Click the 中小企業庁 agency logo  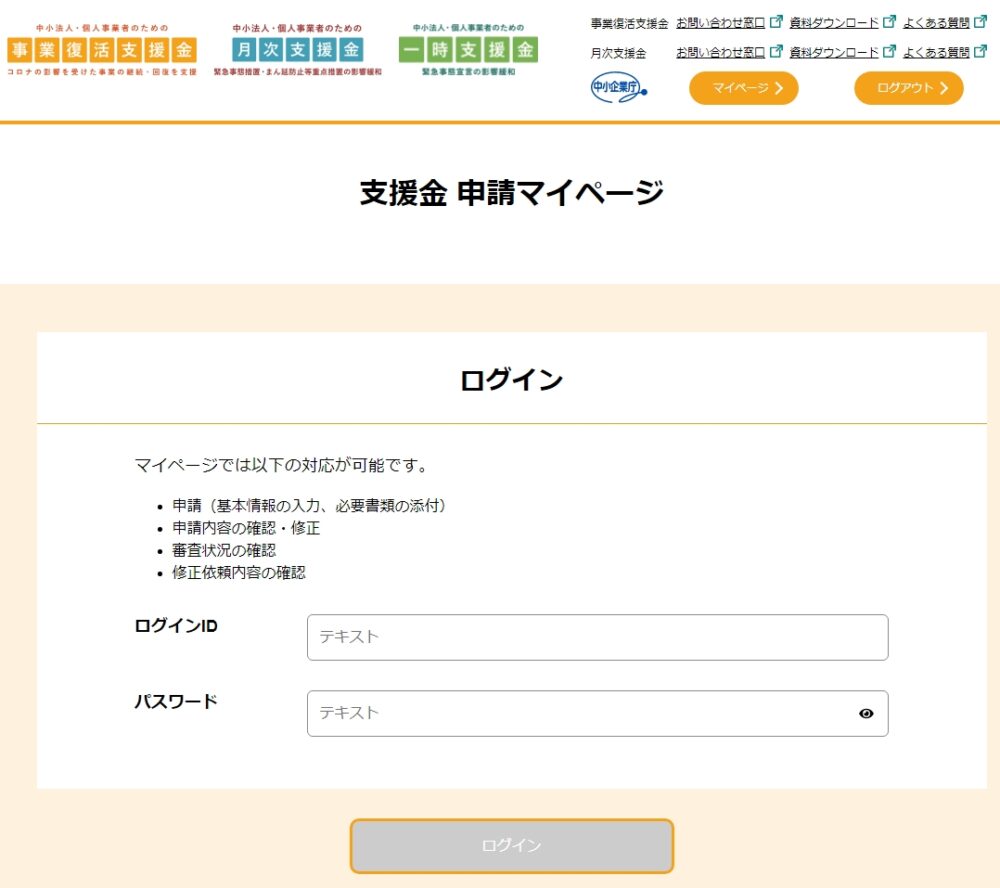point(618,88)
